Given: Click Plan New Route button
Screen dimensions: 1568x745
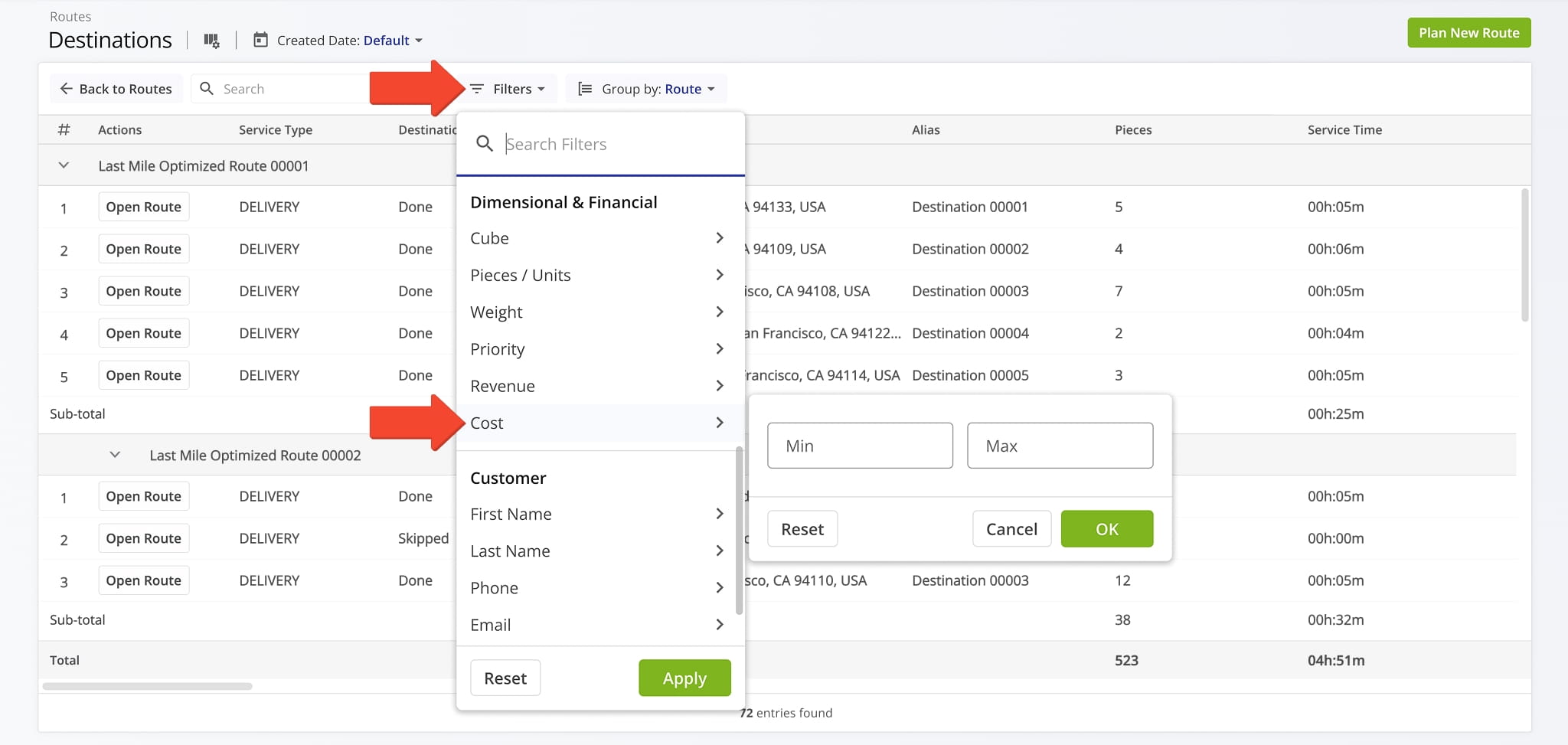Looking at the screenshot, I should 1468,33.
